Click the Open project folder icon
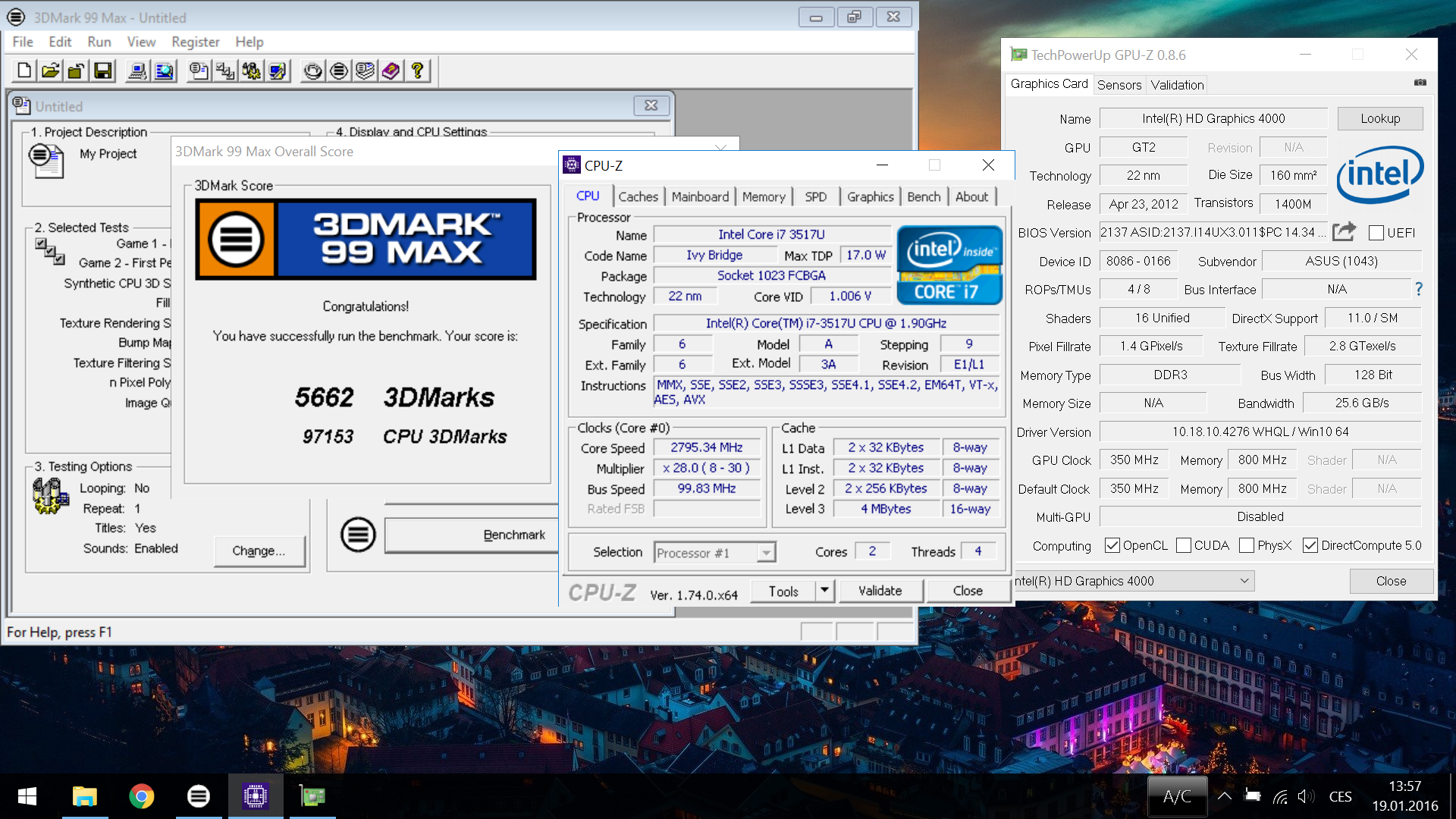 click(x=50, y=71)
